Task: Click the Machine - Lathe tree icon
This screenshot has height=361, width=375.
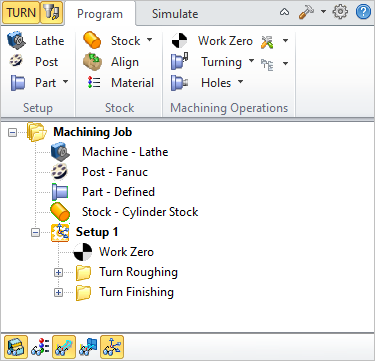Action: [x=60, y=152]
